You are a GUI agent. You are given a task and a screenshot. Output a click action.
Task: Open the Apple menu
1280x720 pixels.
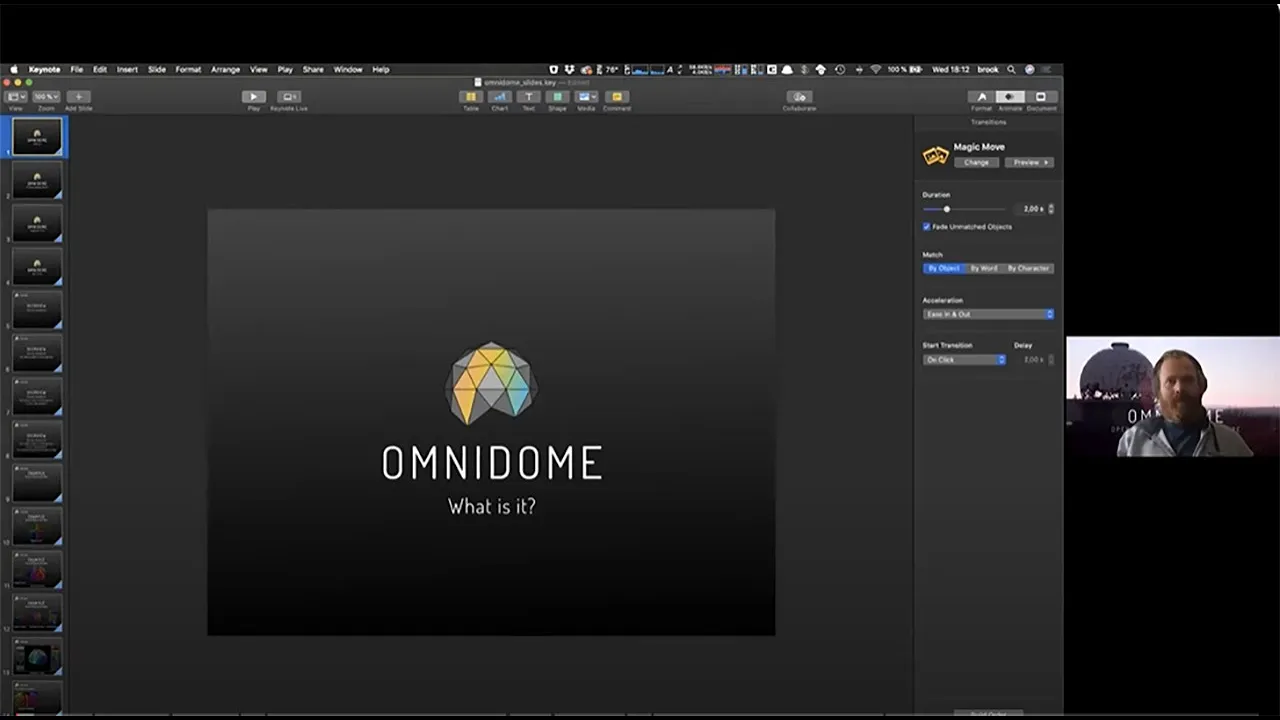click(14, 70)
